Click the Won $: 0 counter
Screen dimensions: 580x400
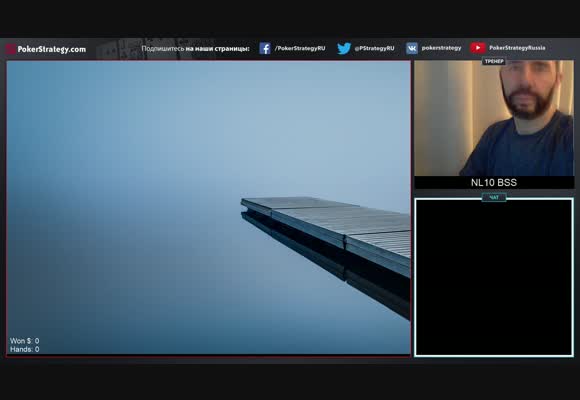pyautogui.click(x=24, y=341)
